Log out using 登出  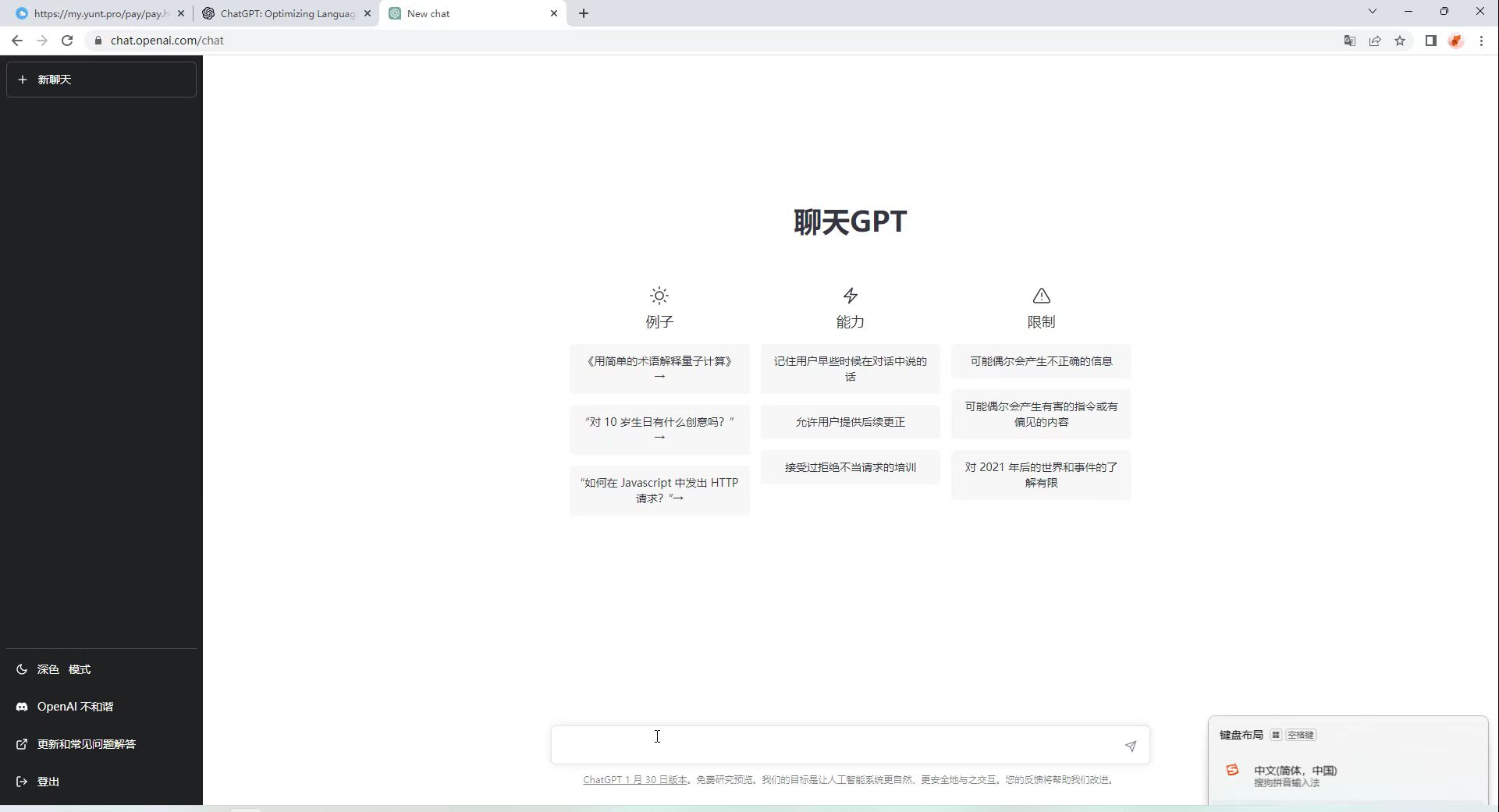(101, 782)
